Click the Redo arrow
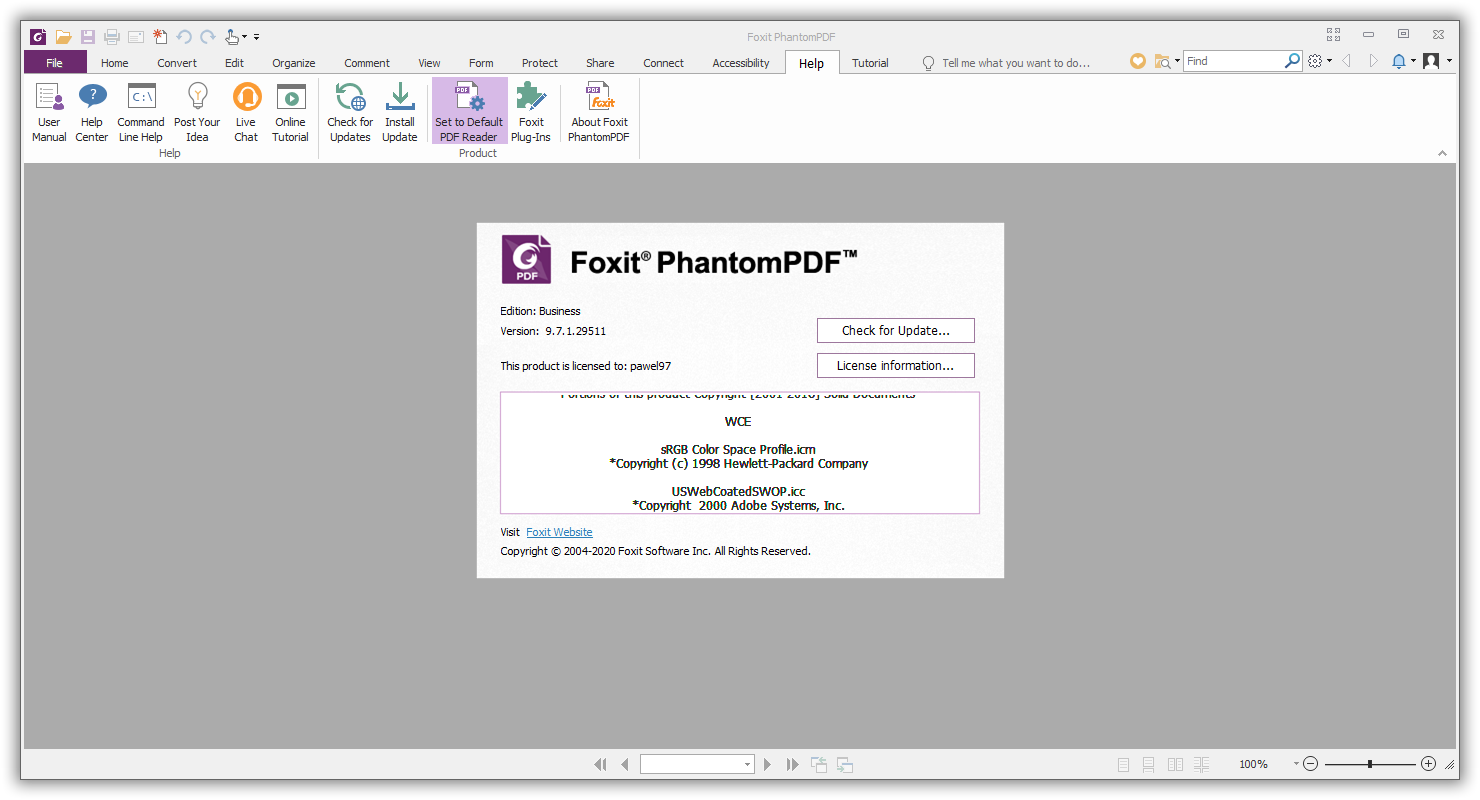 (208, 37)
